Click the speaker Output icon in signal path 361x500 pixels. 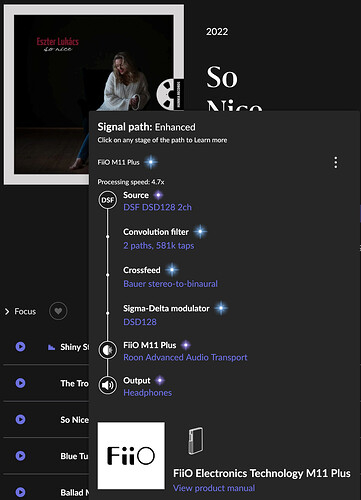pos(107,385)
